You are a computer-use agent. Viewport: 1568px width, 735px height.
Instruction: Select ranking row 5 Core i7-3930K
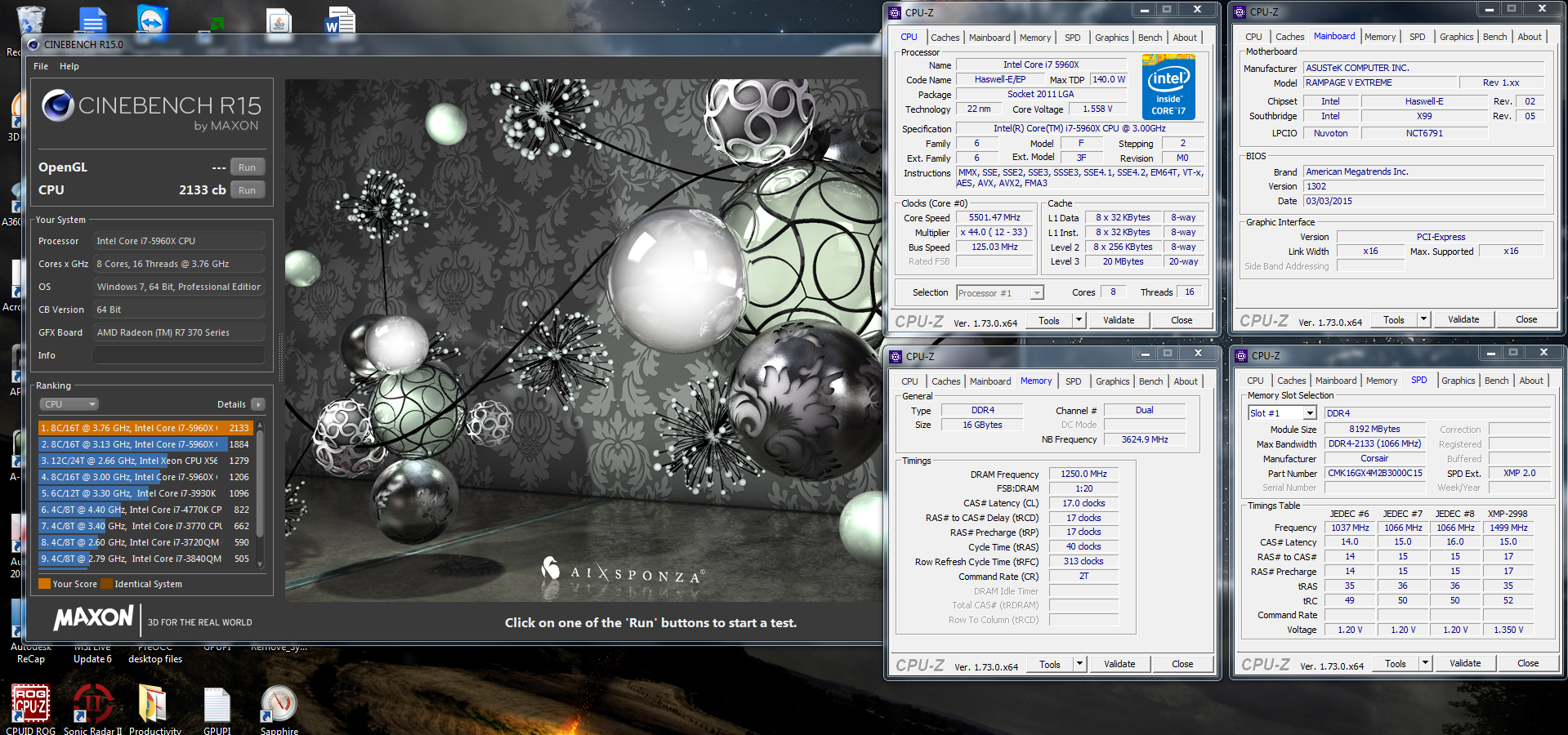point(145,493)
